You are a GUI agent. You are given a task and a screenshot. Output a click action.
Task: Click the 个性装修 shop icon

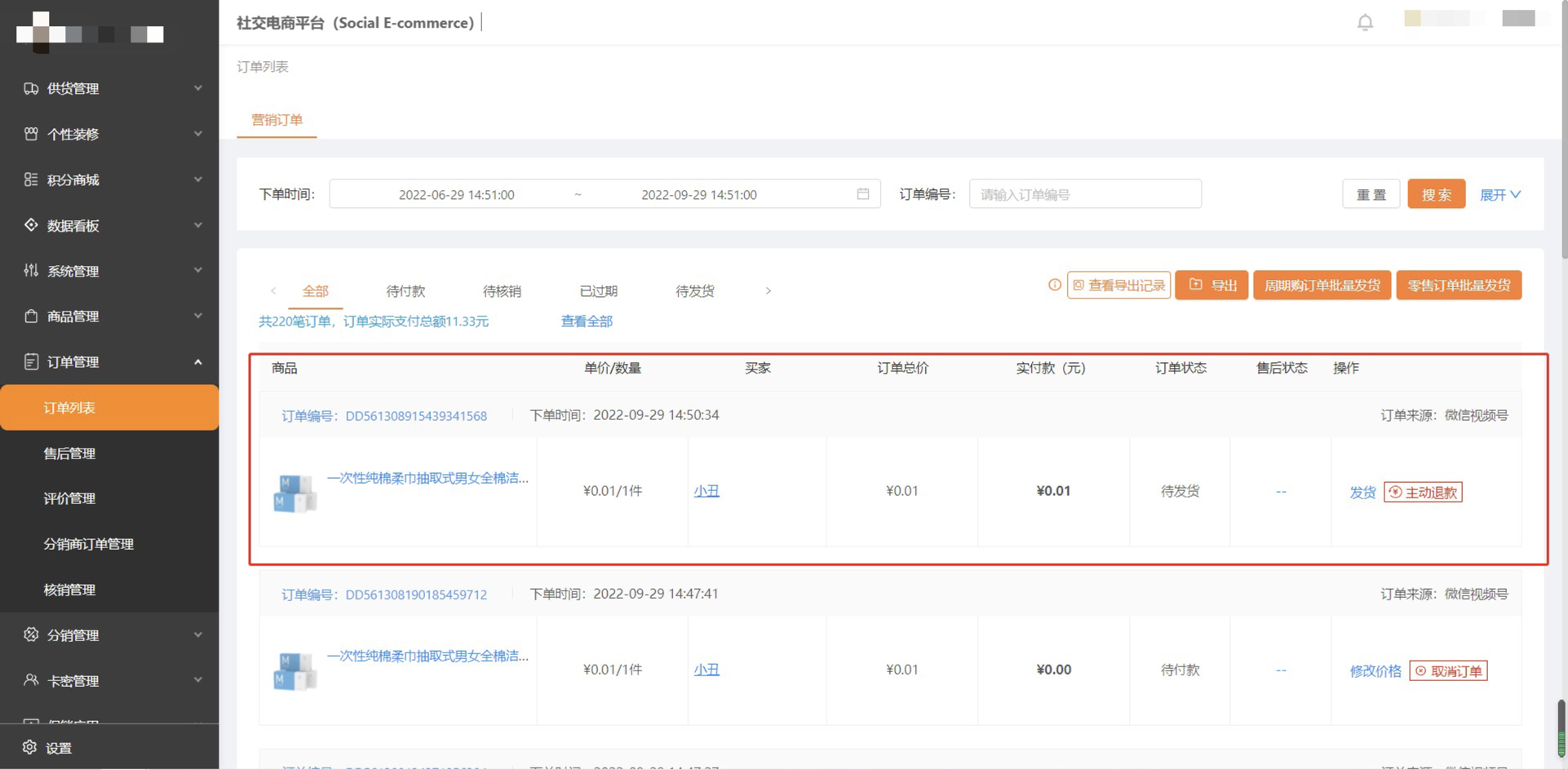click(31, 134)
